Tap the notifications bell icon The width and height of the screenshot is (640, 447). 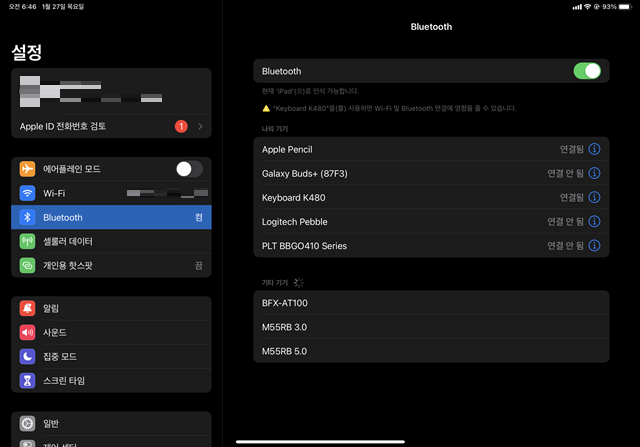[27, 308]
